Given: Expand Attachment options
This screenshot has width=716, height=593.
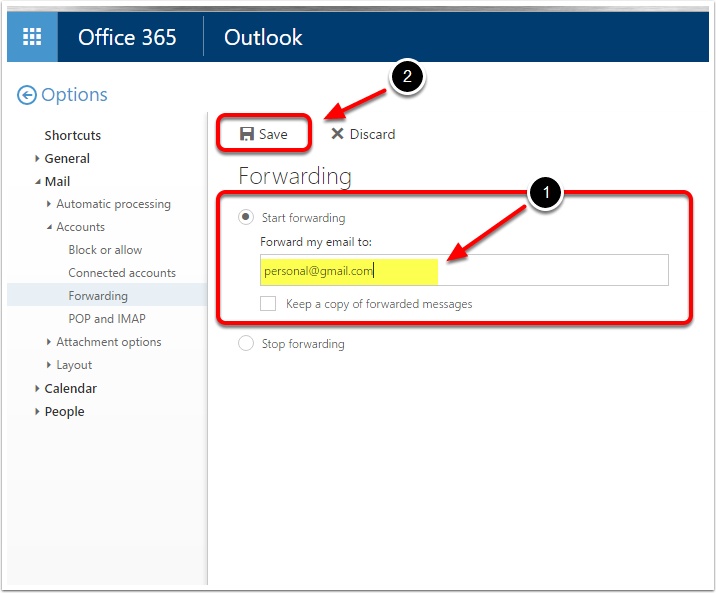Looking at the screenshot, I should [x=49, y=342].
